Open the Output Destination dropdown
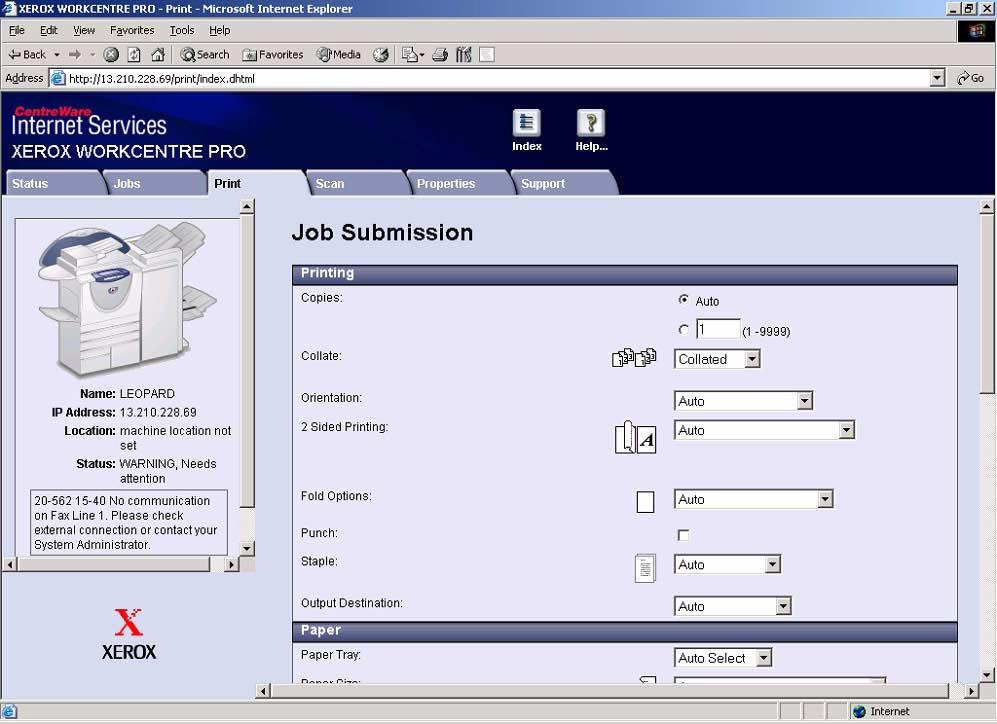This screenshot has width=997, height=724. [x=732, y=606]
